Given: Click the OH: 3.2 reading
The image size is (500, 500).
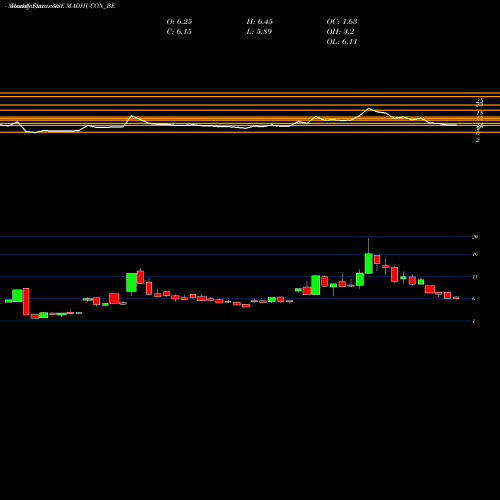Looking at the screenshot, I should point(340,32).
